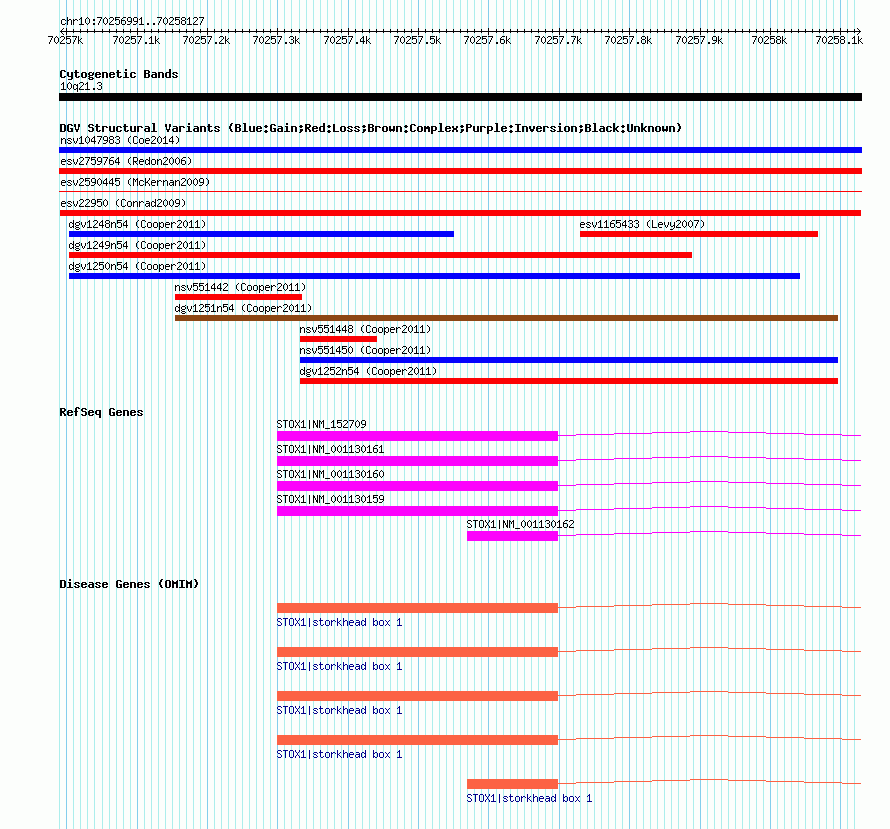Open variant esv22950 (Conrad2009)
Screen dimensions: 890x829
pyautogui.click(x=460, y=213)
